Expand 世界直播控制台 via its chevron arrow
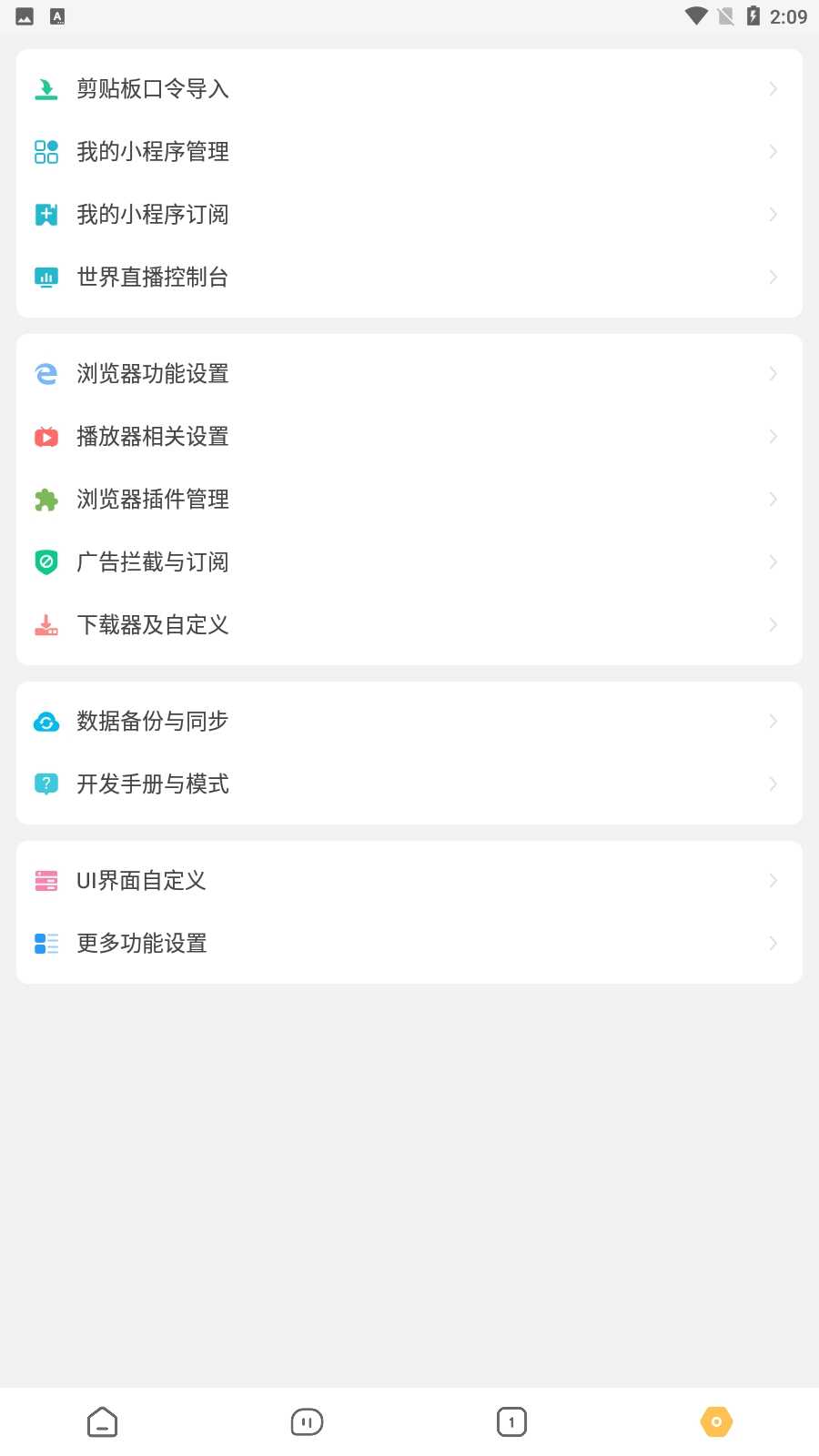Viewport: 819px width, 1456px height. point(773,278)
